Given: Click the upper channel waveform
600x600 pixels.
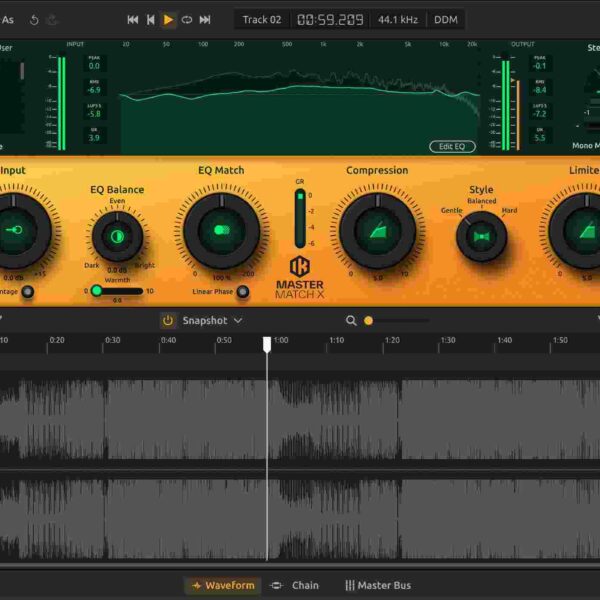Looking at the screenshot, I should 300,419.
